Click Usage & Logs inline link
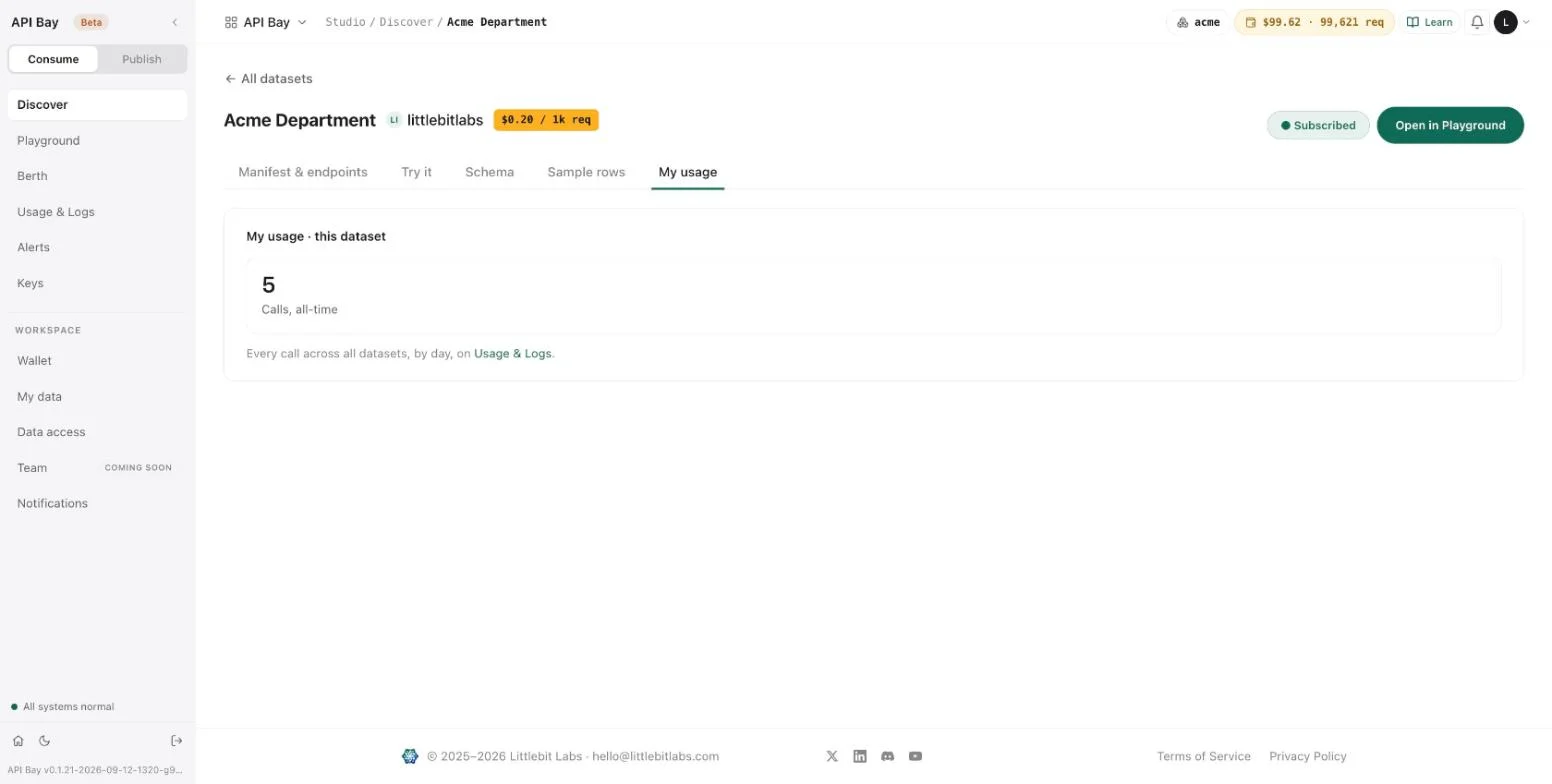The image size is (1552, 784). [x=512, y=354]
